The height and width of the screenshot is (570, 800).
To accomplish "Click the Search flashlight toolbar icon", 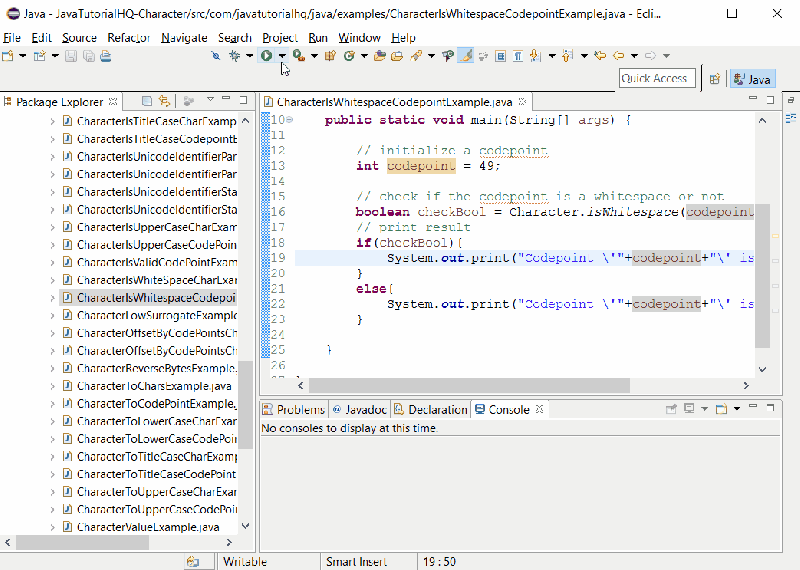I will click(x=416, y=56).
